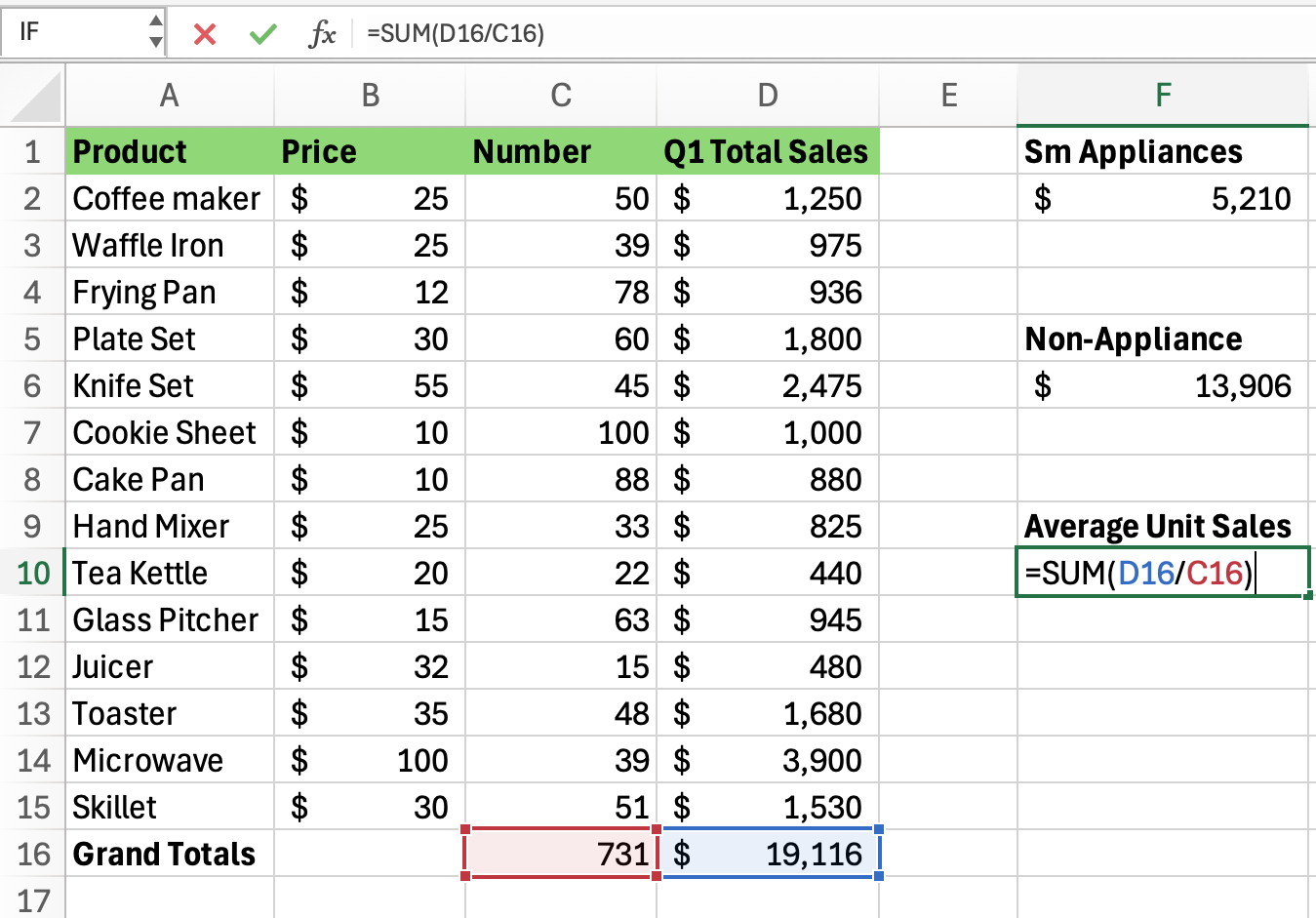1316x918 pixels.
Task: Select row 16 header
Action: tap(32, 854)
